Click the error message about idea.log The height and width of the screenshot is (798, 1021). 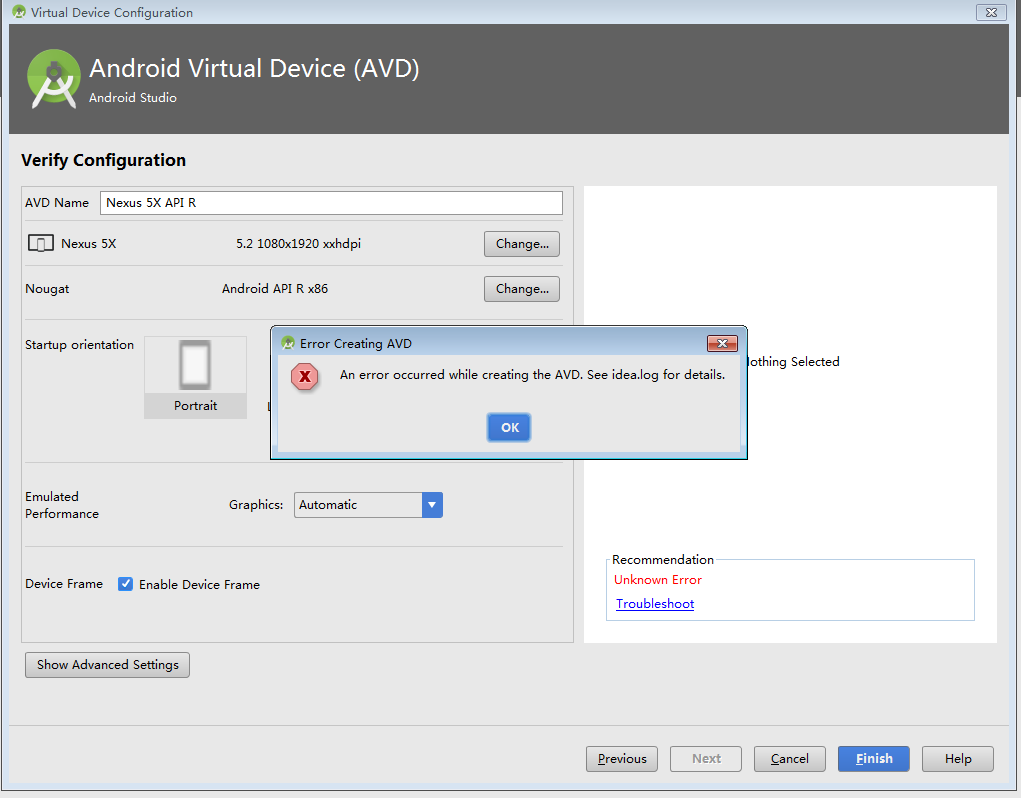532,374
